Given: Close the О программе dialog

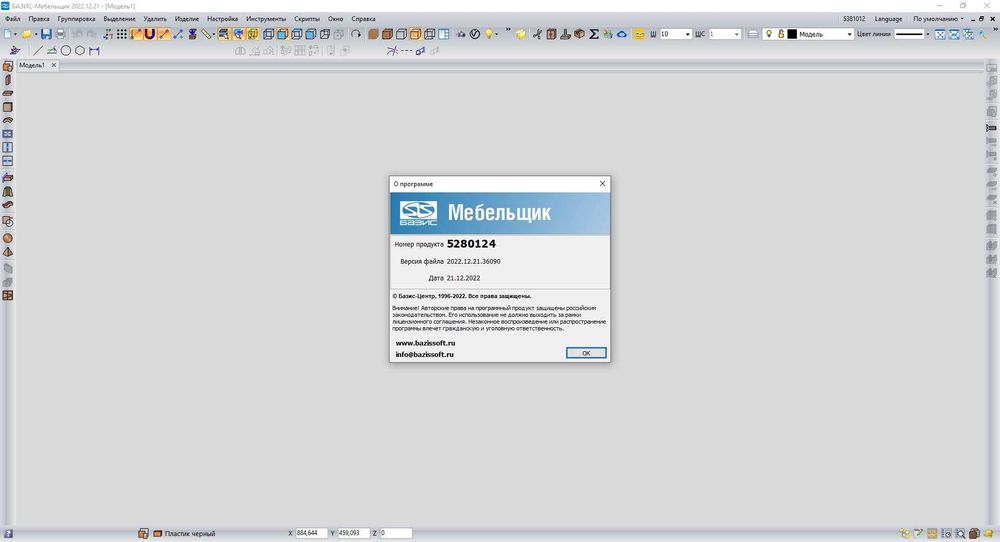Looking at the screenshot, I should (x=602, y=184).
